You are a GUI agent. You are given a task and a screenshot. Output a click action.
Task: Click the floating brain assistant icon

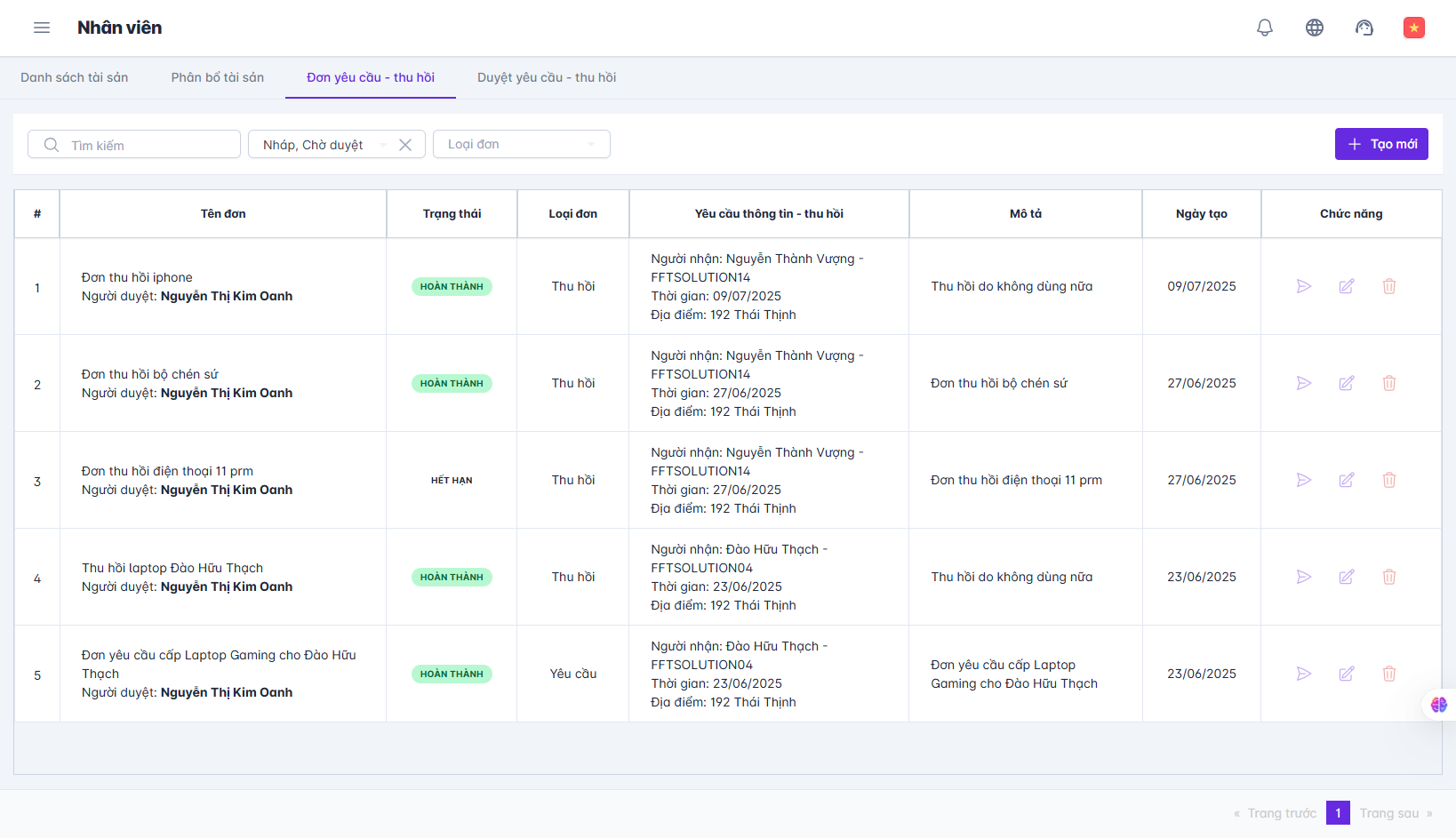(1438, 705)
